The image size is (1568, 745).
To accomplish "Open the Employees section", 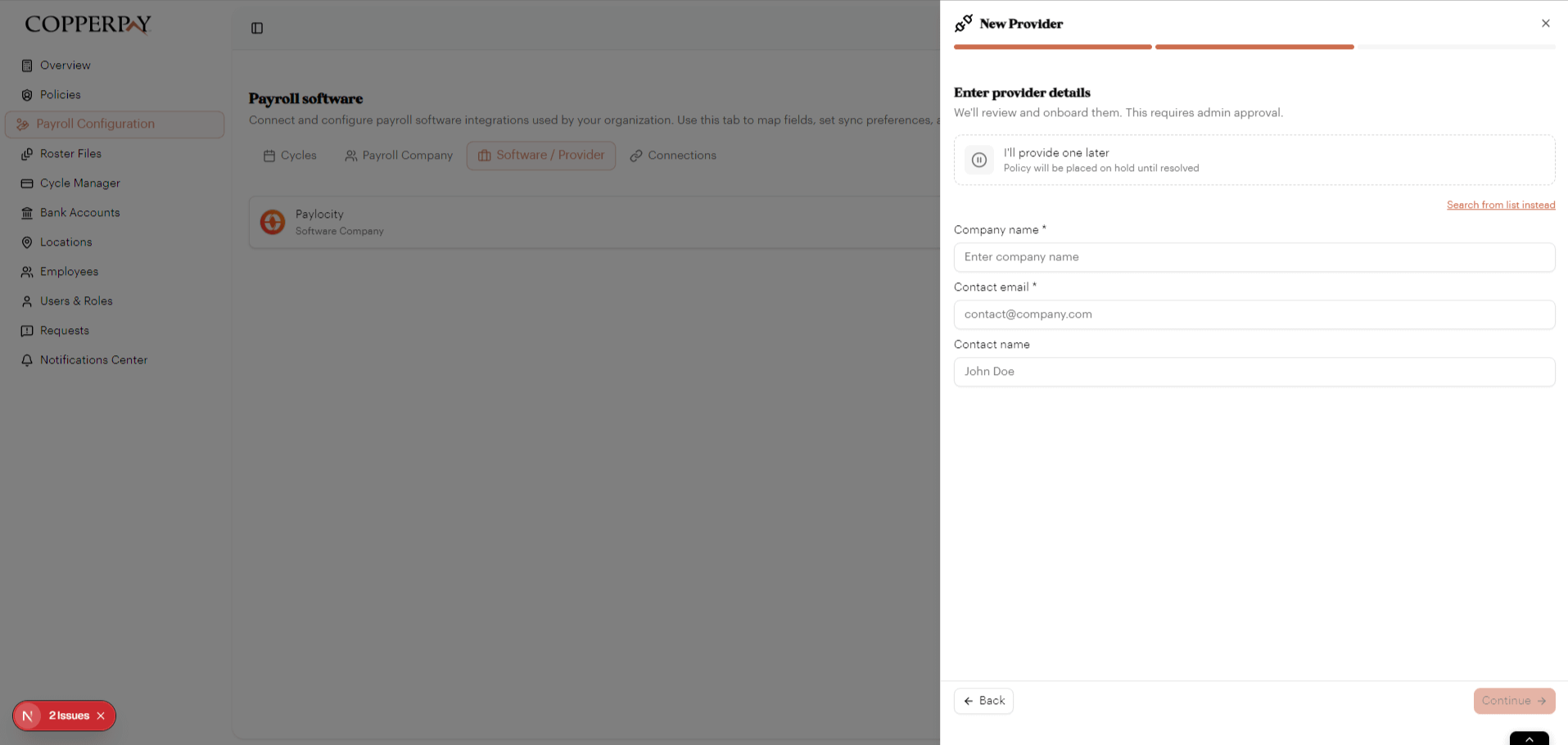I will click(x=69, y=271).
